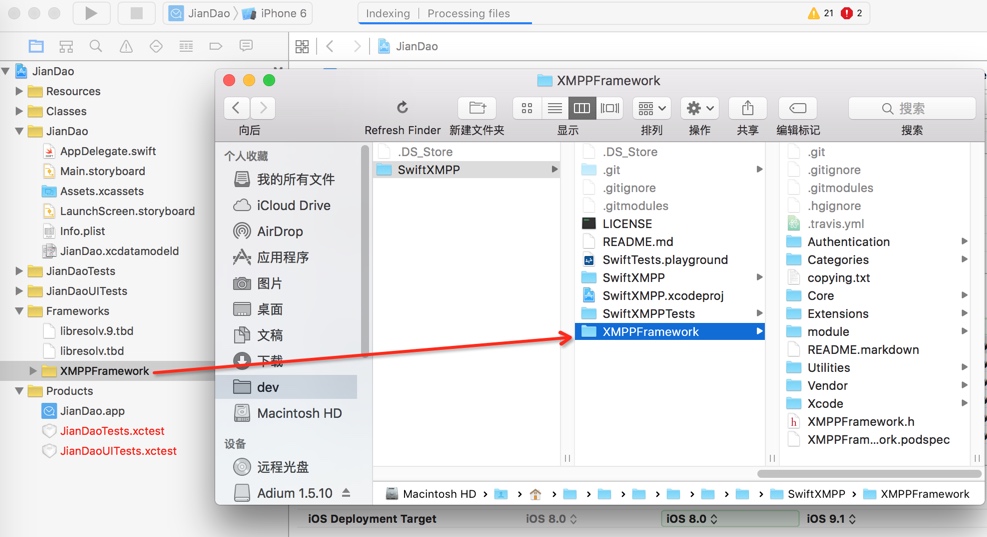Choose the JianDao scheme selector
The width and height of the screenshot is (987, 537).
click(200, 13)
